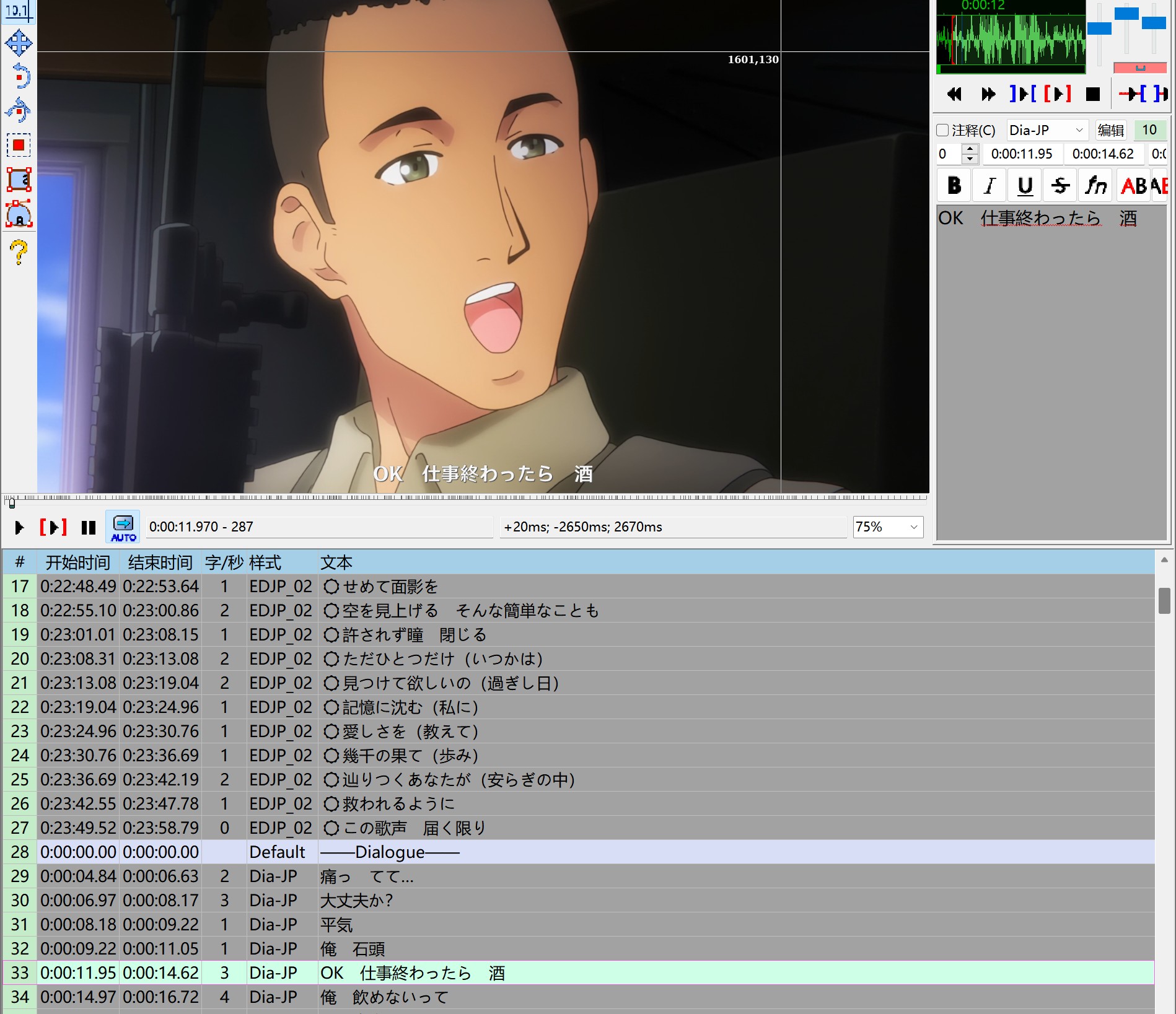Viewport: 1176px width, 1014px height.
Task: Toggle link between zoom and volume sliders
Action: (1140, 68)
